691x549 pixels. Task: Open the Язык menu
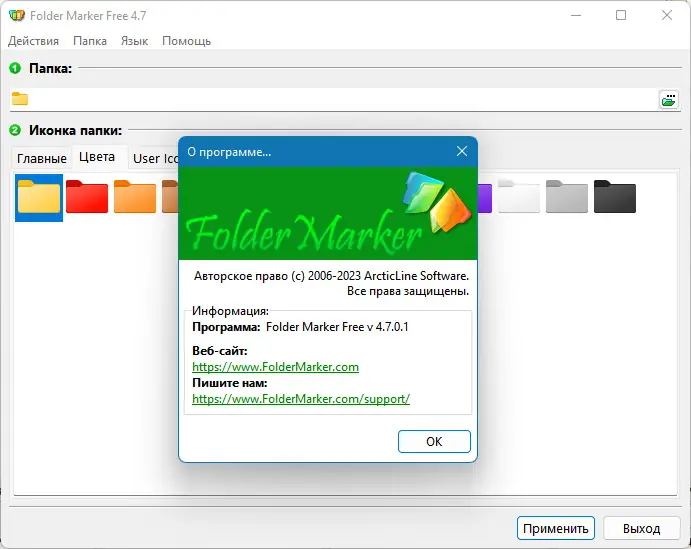pos(134,41)
